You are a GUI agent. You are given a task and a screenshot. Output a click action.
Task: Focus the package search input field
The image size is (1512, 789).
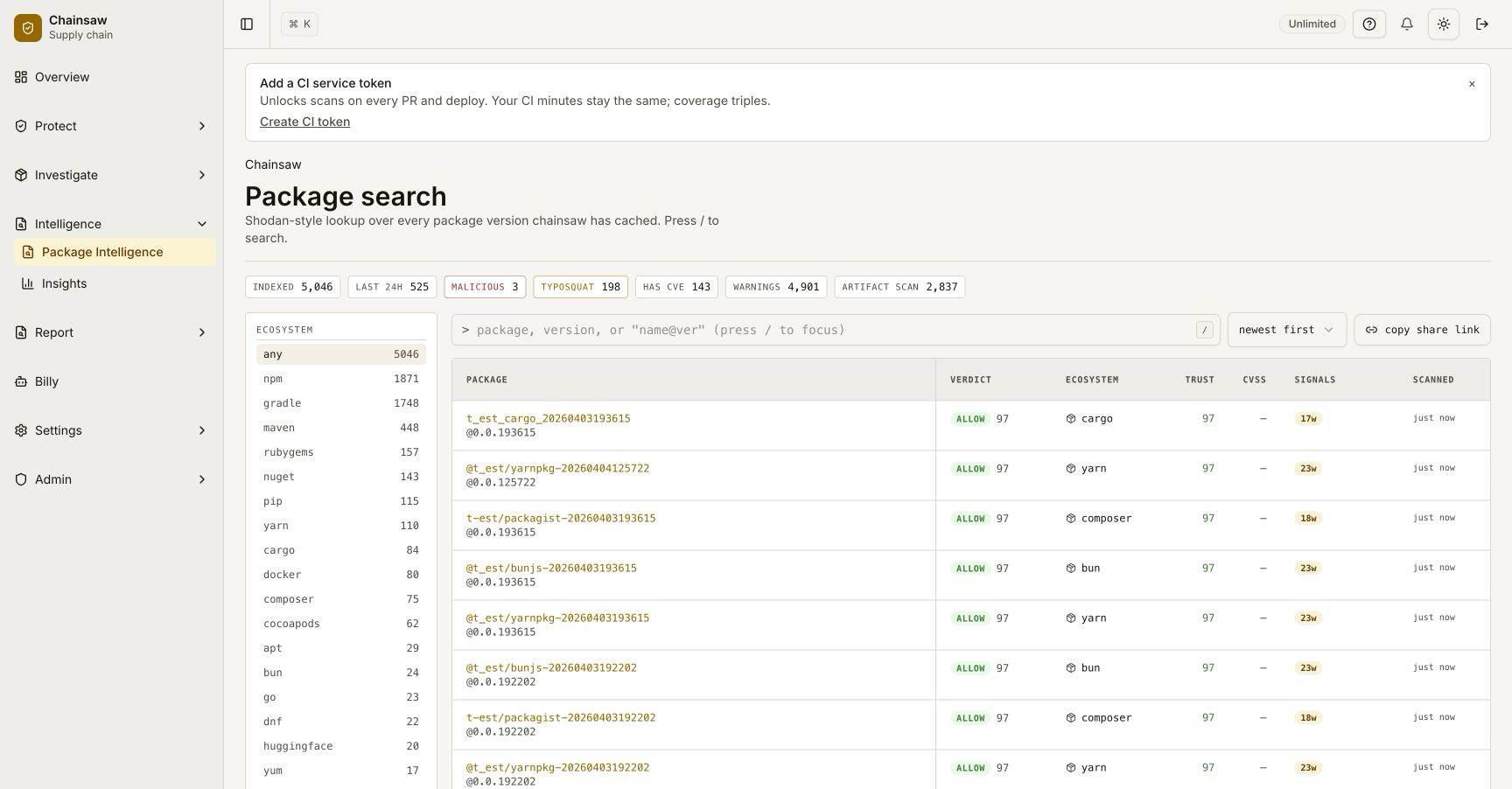(836, 330)
